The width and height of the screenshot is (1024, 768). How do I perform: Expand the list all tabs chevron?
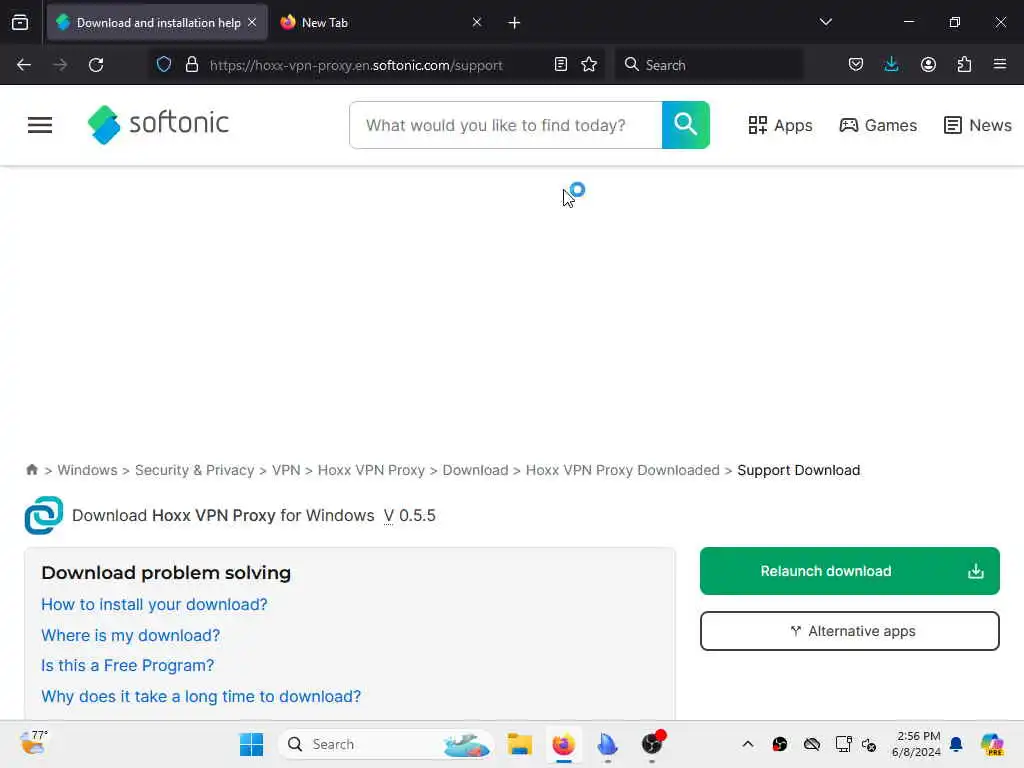(825, 22)
